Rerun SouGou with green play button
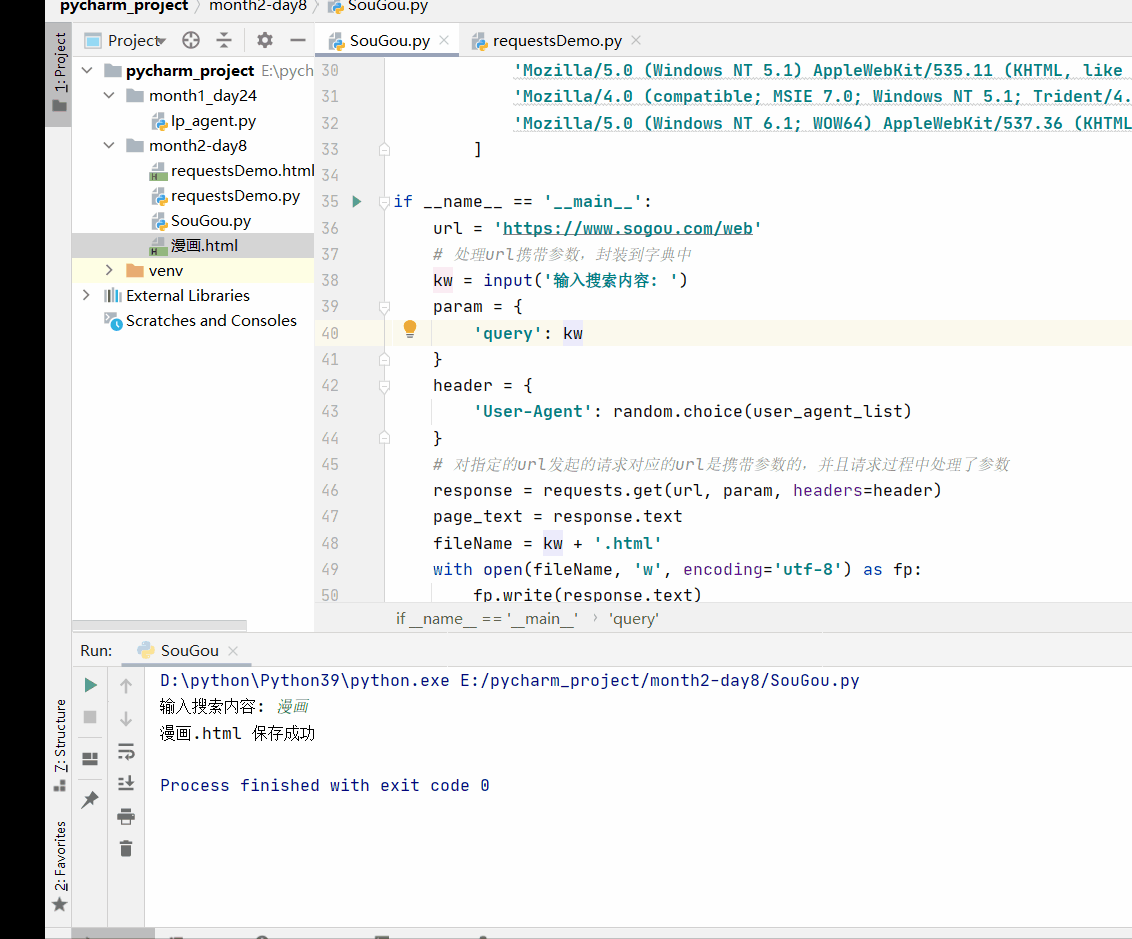 pyautogui.click(x=90, y=685)
